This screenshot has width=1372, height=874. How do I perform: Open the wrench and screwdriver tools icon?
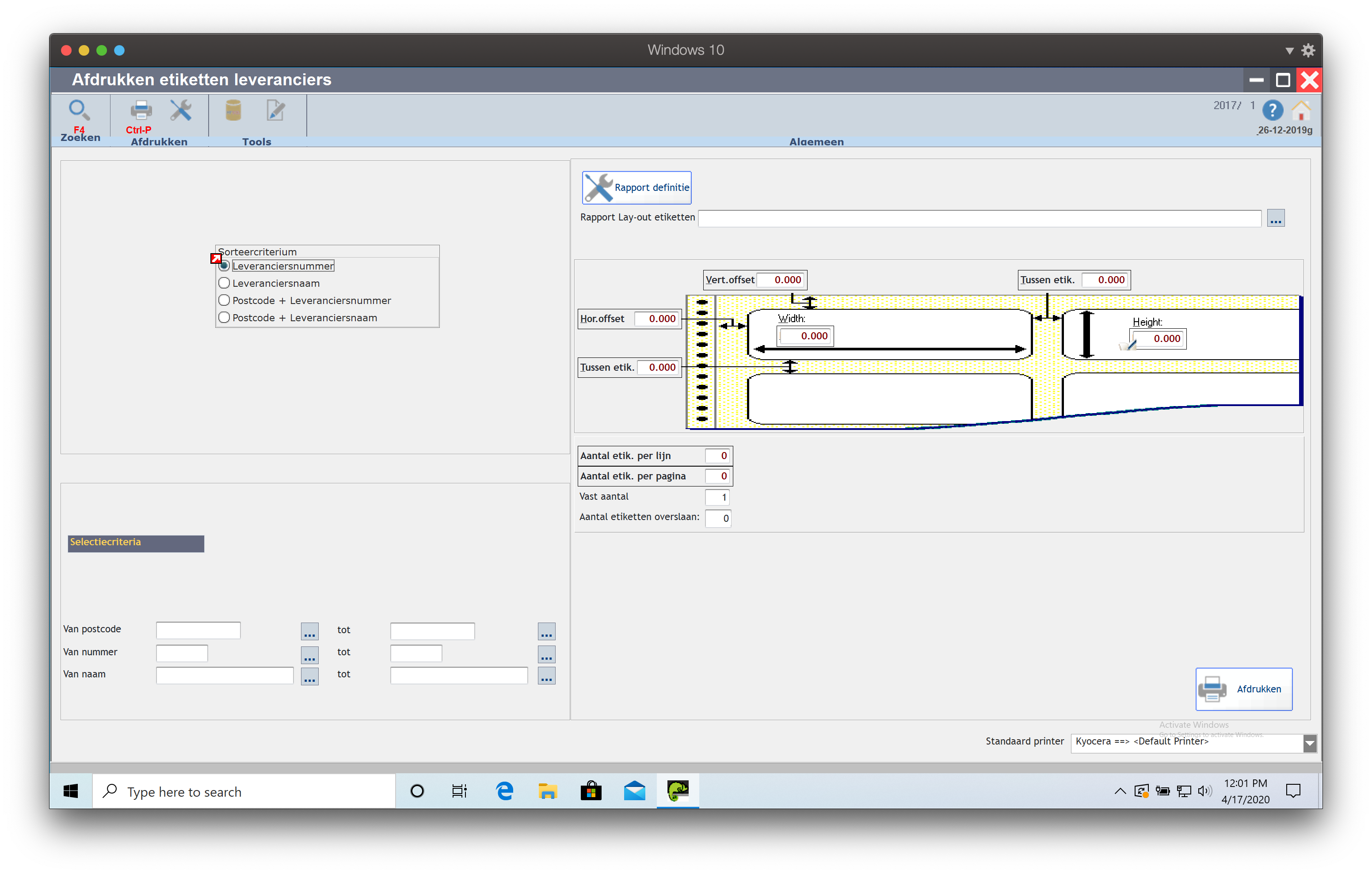click(x=181, y=110)
